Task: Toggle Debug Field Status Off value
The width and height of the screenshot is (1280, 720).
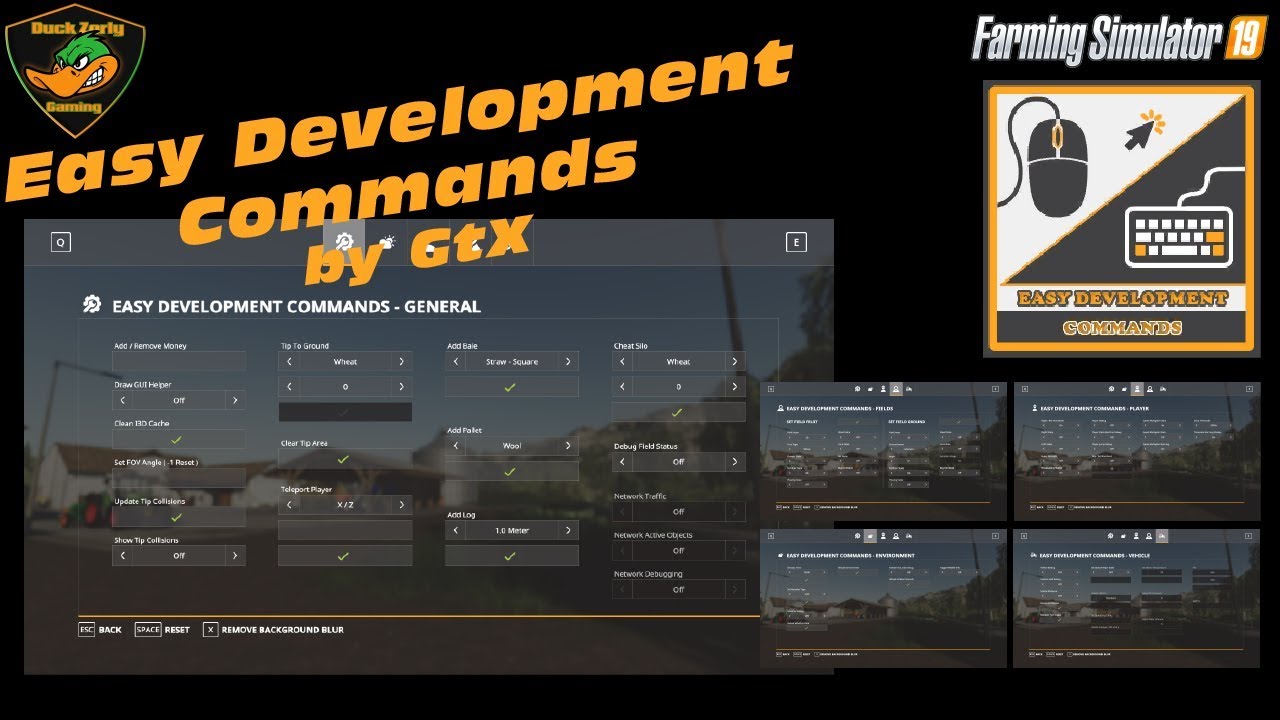Action: click(678, 462)
